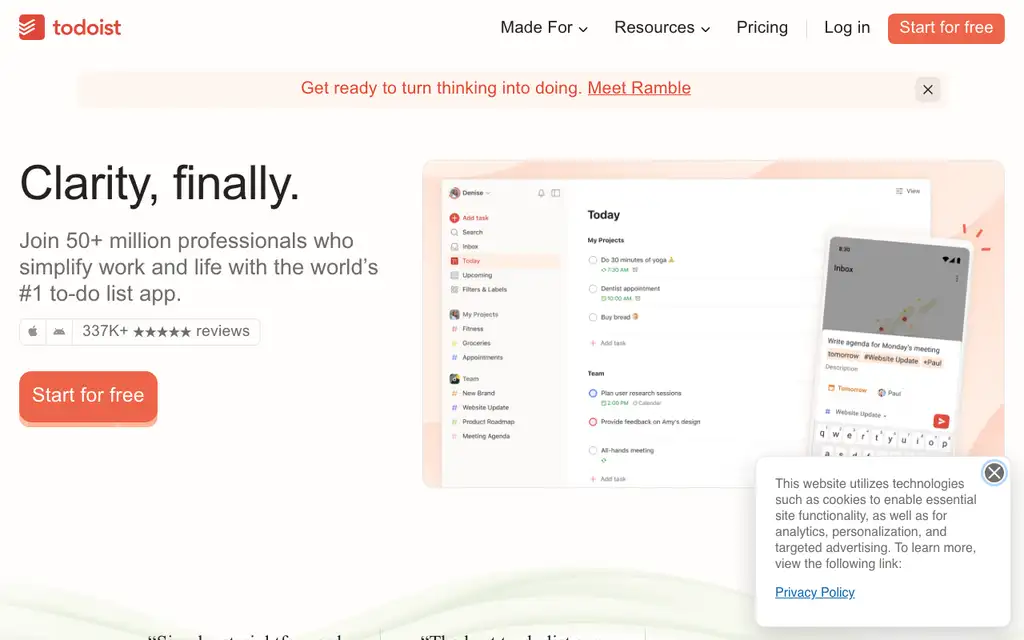
Task: Click the 7:30 AM recurring time label
Action: [615, 270]
